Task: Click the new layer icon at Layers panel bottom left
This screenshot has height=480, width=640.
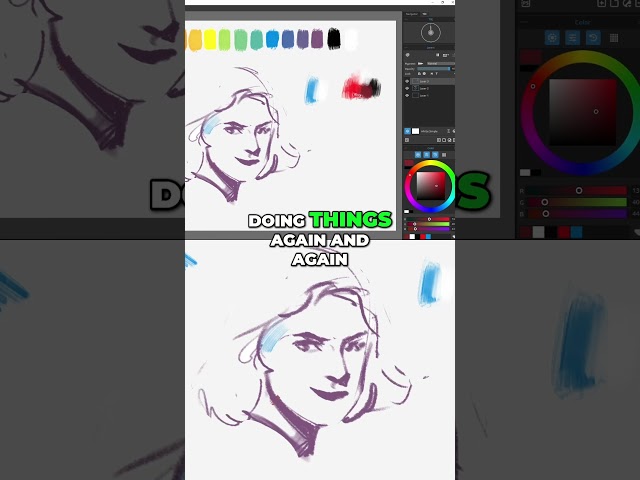Action: 407,140
